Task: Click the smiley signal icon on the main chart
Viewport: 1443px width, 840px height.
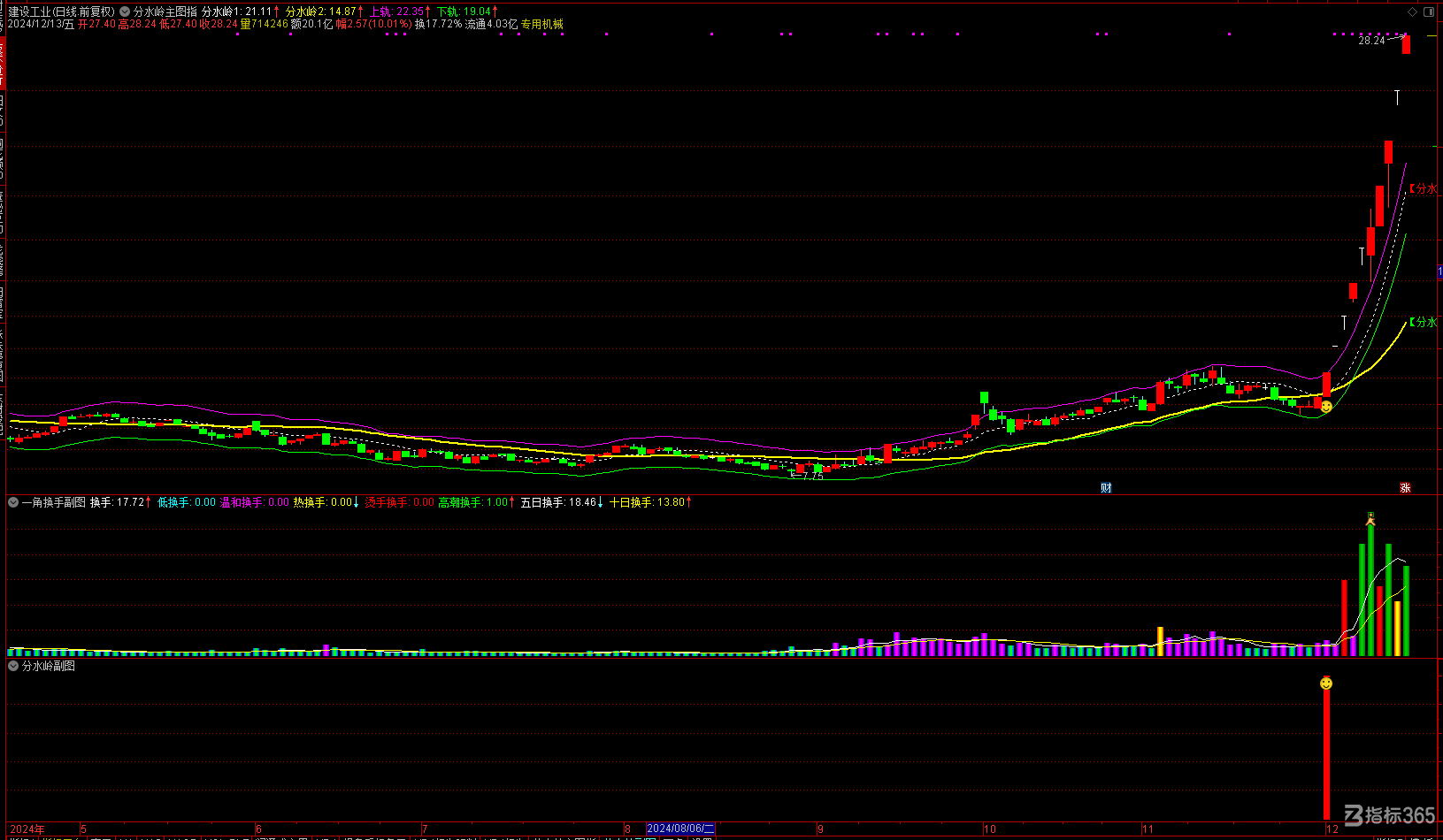Action: pos(1326,407)
